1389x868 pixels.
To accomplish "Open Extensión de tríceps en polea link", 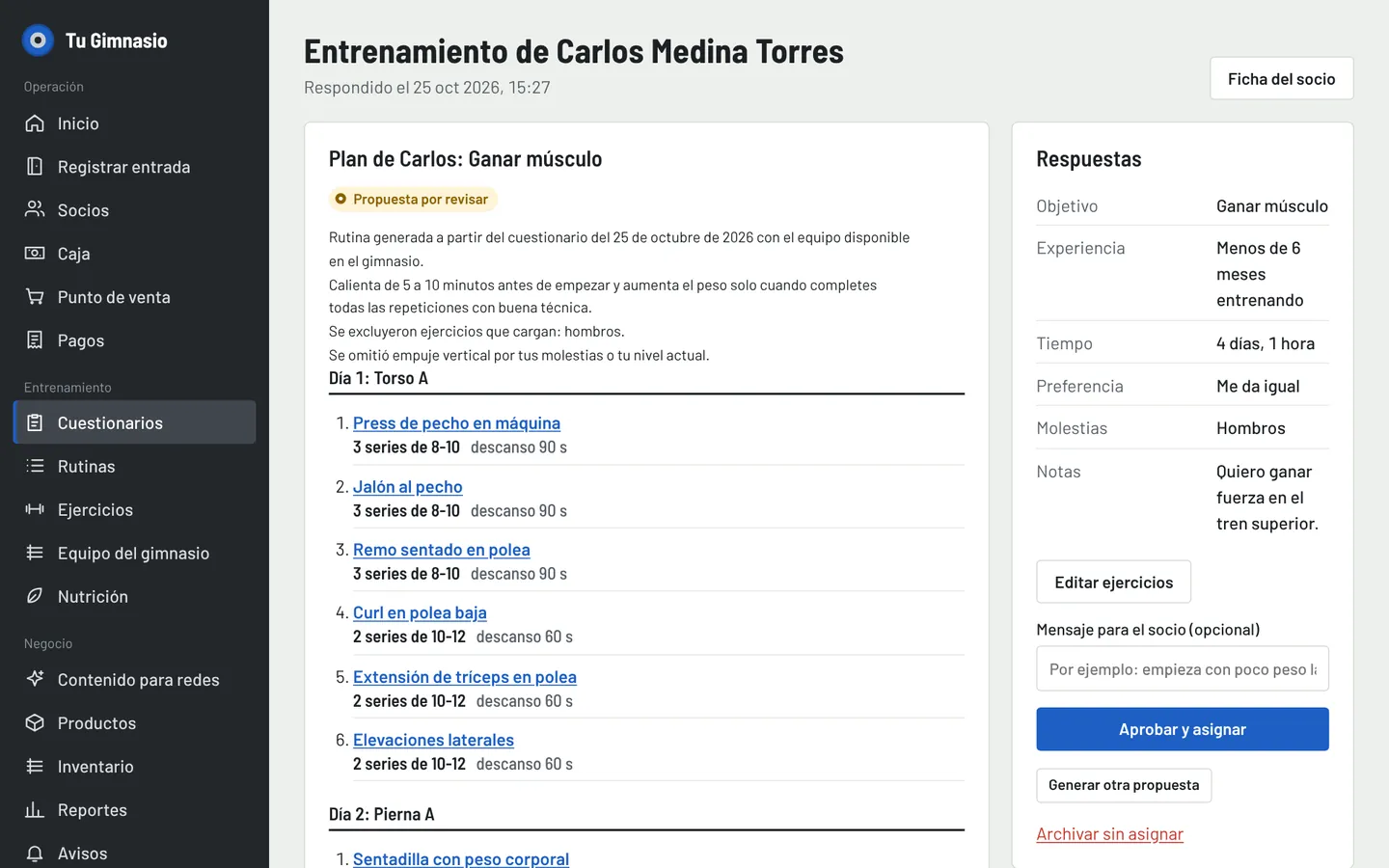I will pos(465,677).
